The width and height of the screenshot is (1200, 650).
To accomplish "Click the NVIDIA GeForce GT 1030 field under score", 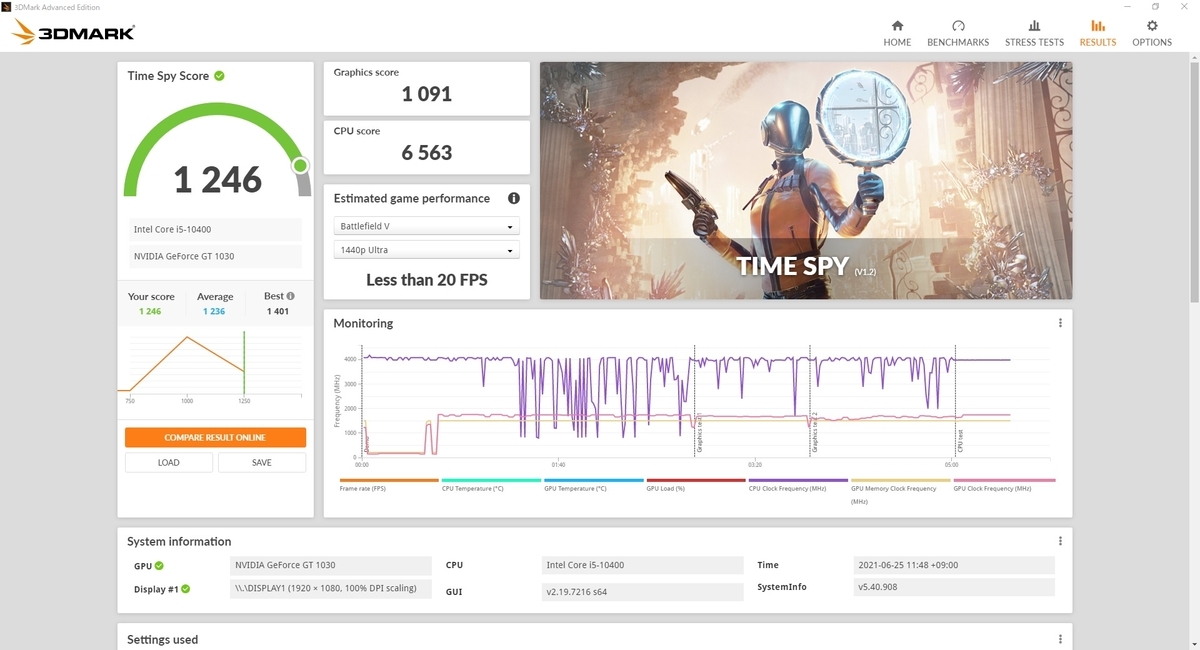I will click(x=215, y=256).
